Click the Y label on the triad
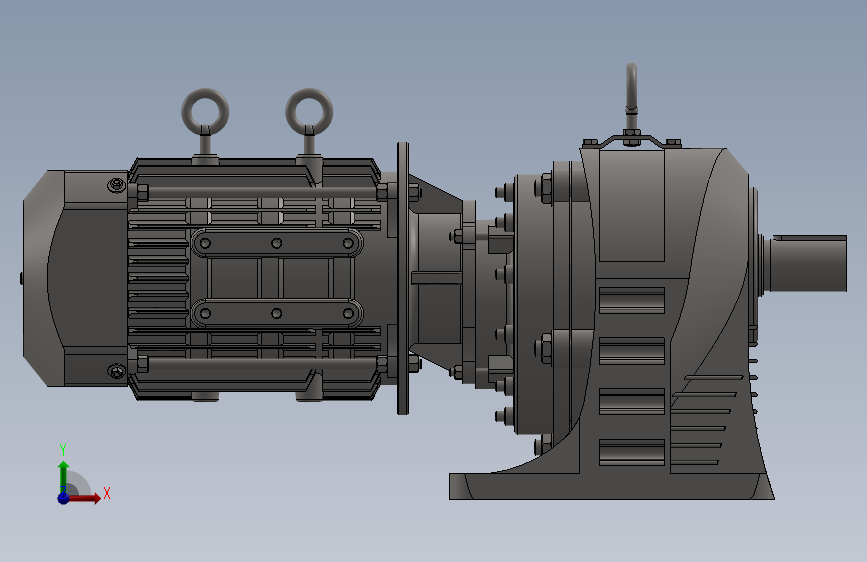The height and width of the screenshot is (562, 867). (x=63, y=450)
